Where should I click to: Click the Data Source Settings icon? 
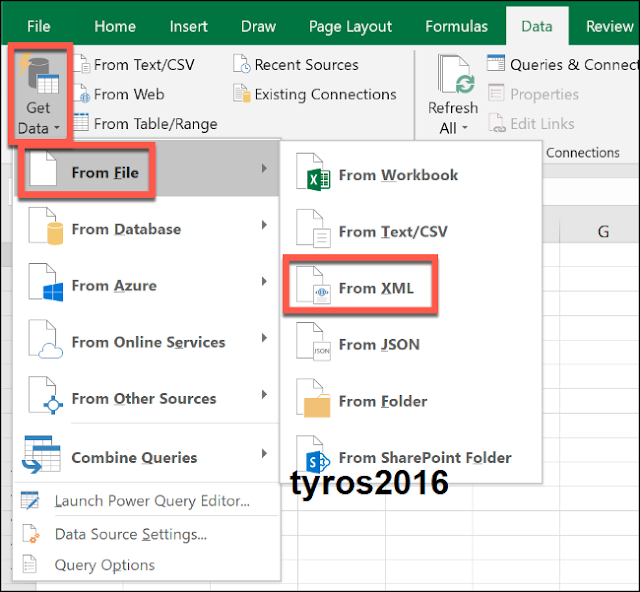(31, 533)
